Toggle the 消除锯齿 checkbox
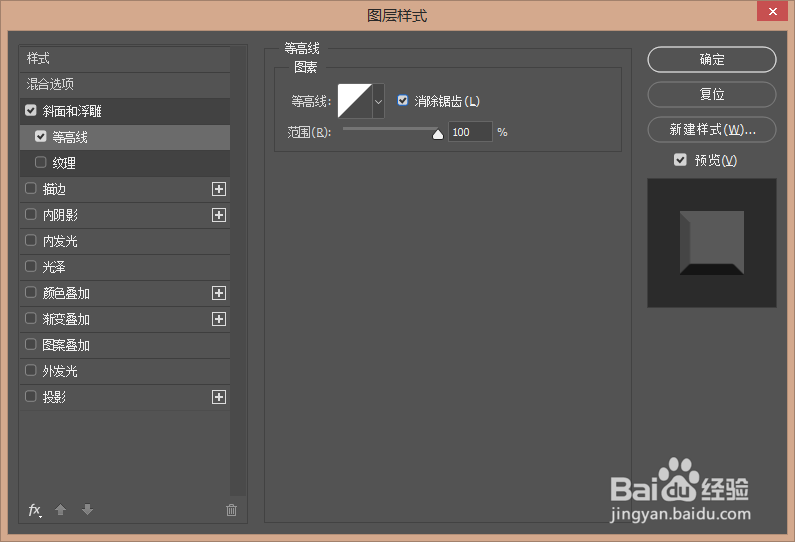Viewport: 795px width, 542px height. coord(403,100)
